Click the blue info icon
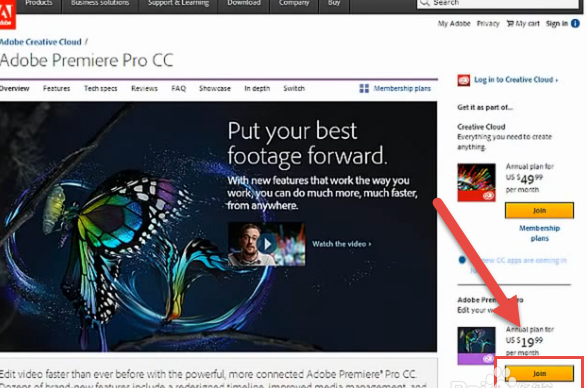The image size is (587, 388). (575, 24)
